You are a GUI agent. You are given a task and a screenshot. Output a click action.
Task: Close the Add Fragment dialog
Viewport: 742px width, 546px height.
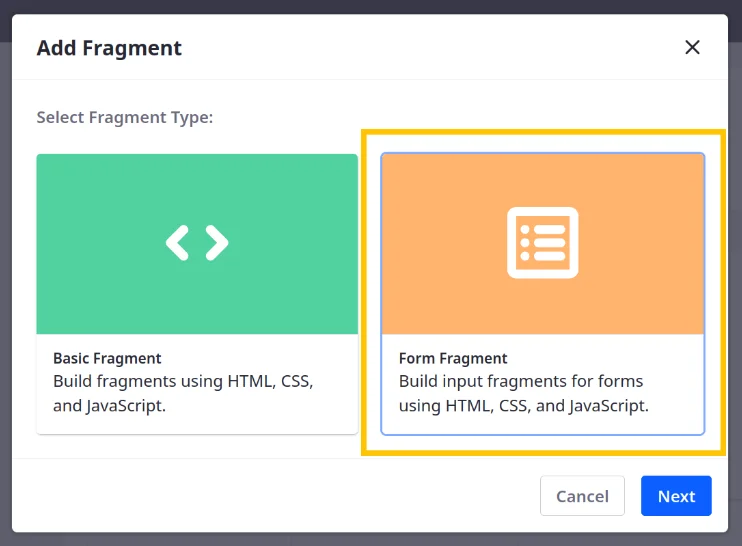(692, 47)
